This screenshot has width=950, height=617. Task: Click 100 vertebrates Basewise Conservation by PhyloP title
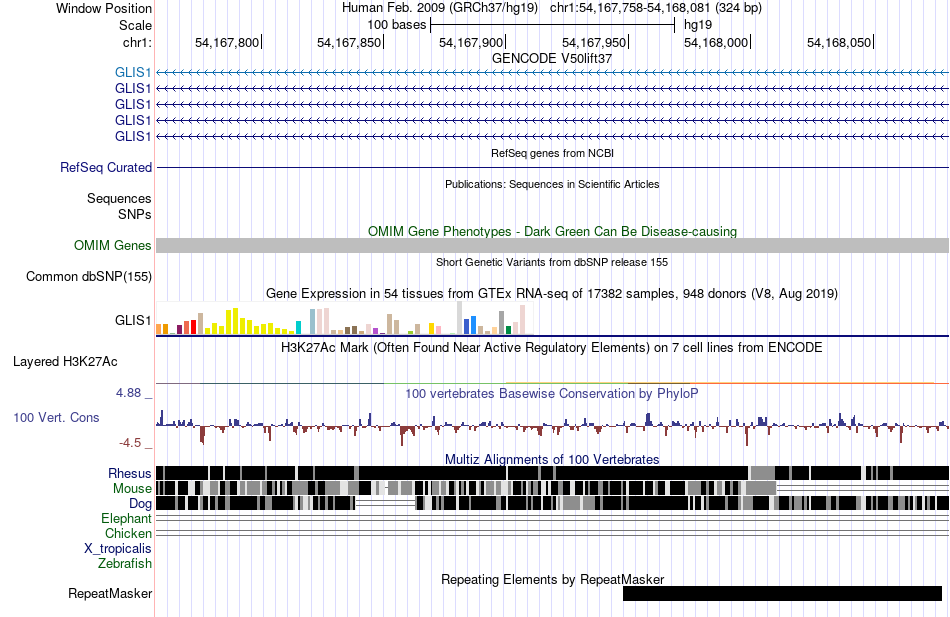552,394
